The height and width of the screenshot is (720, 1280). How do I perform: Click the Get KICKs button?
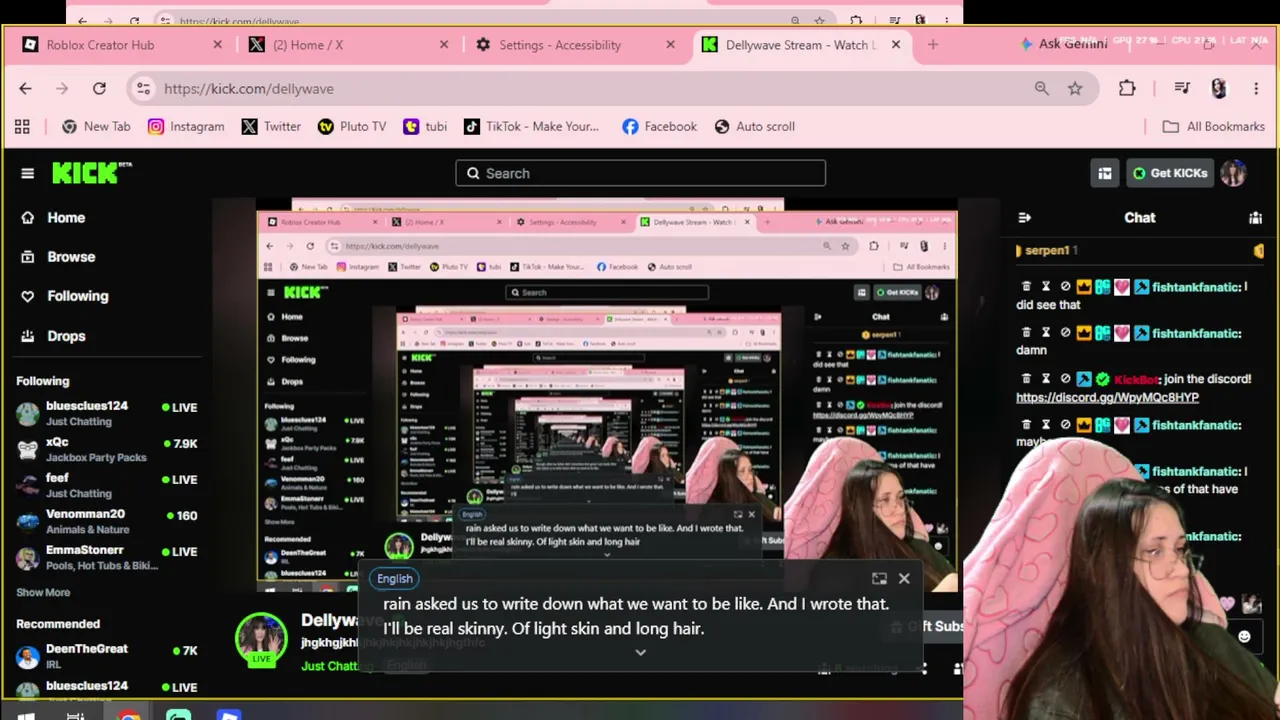pos(1168,173)
